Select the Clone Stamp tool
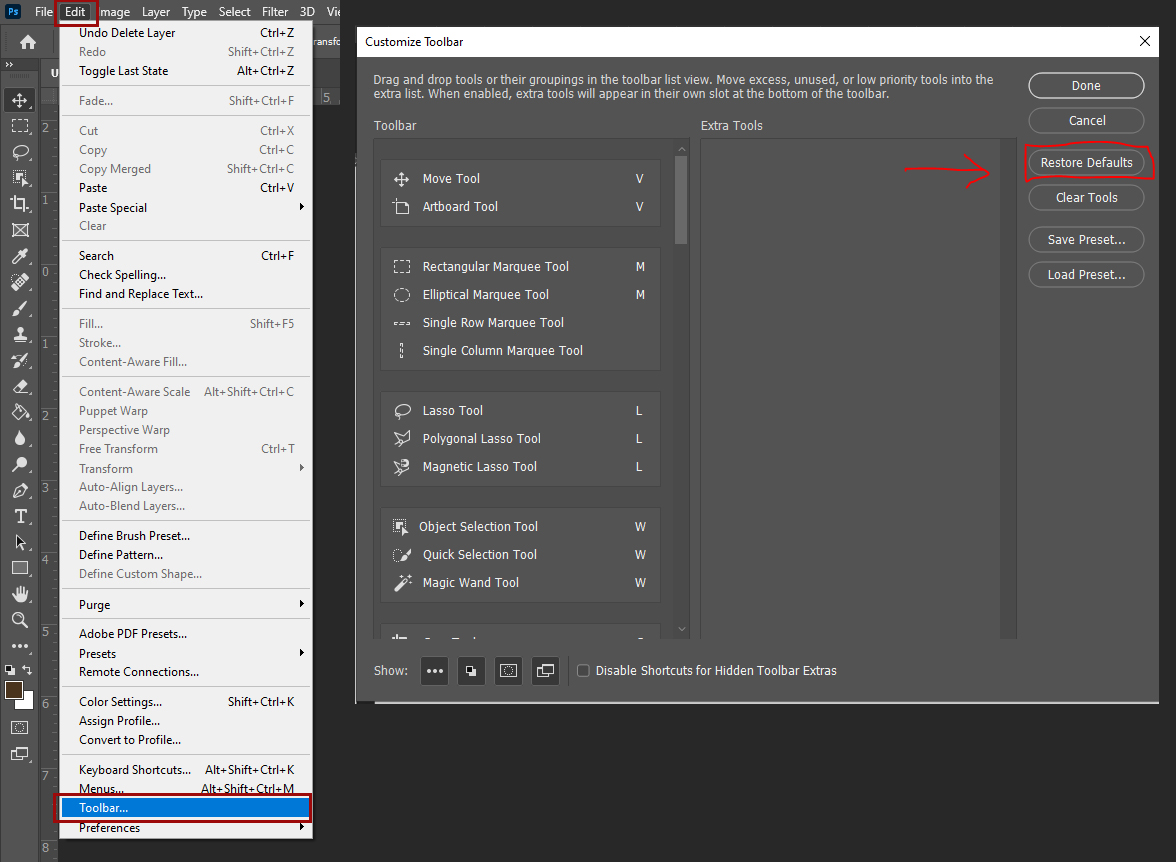1176x862 pixels. pos(20,335)
